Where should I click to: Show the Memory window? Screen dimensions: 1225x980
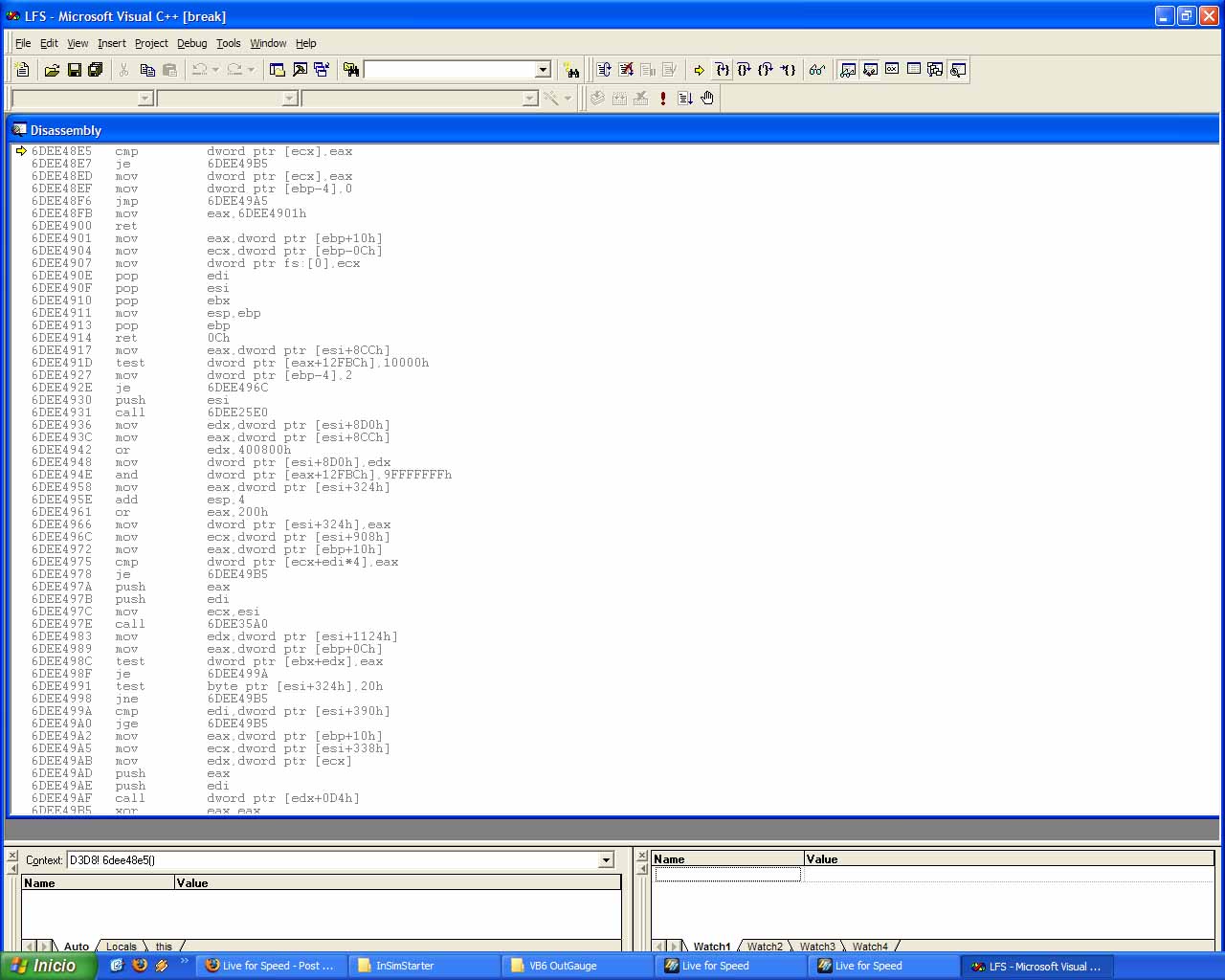click(913, 70)
